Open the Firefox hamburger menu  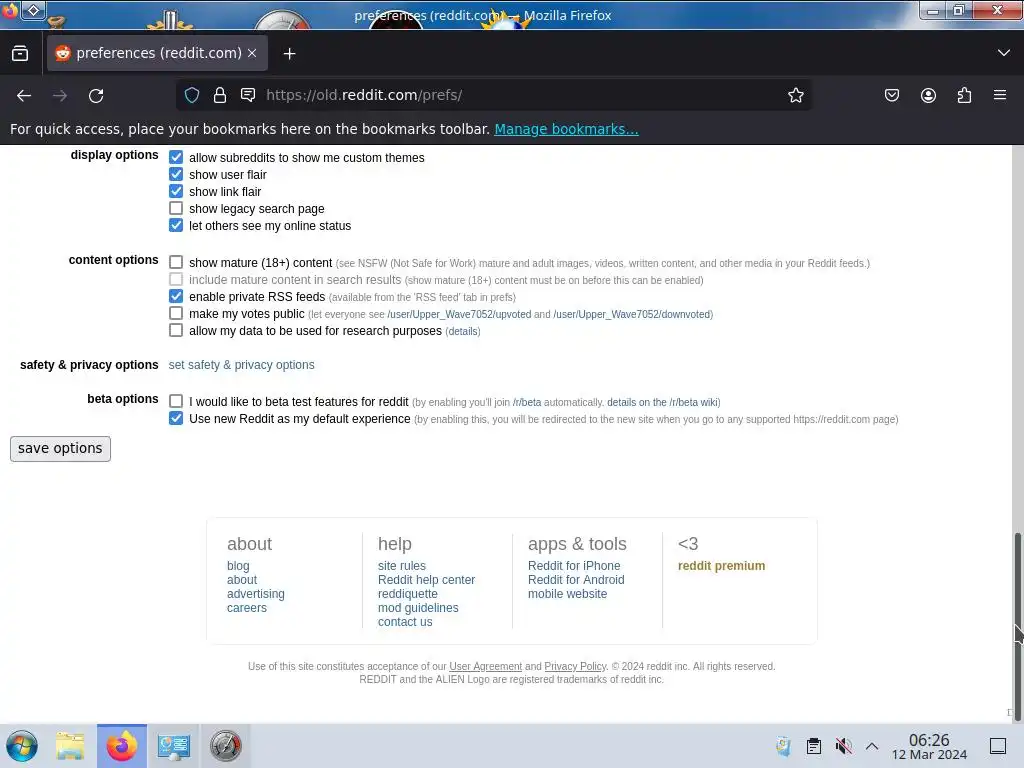[1000, 95]
